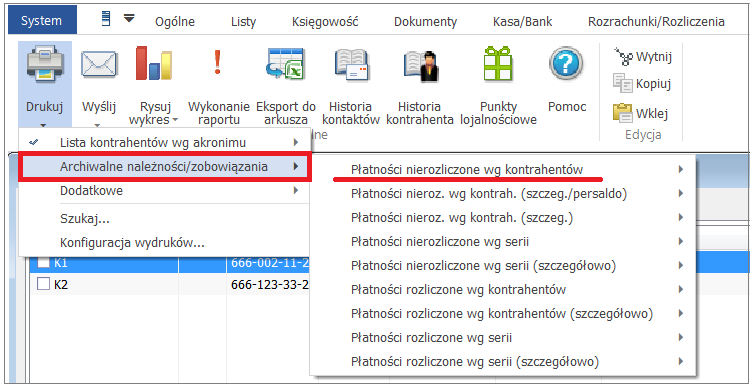This screenshot has height=389, width=753.
Task: Select Lista kontrahentów wg akronimu
Action: click(165, 142)
